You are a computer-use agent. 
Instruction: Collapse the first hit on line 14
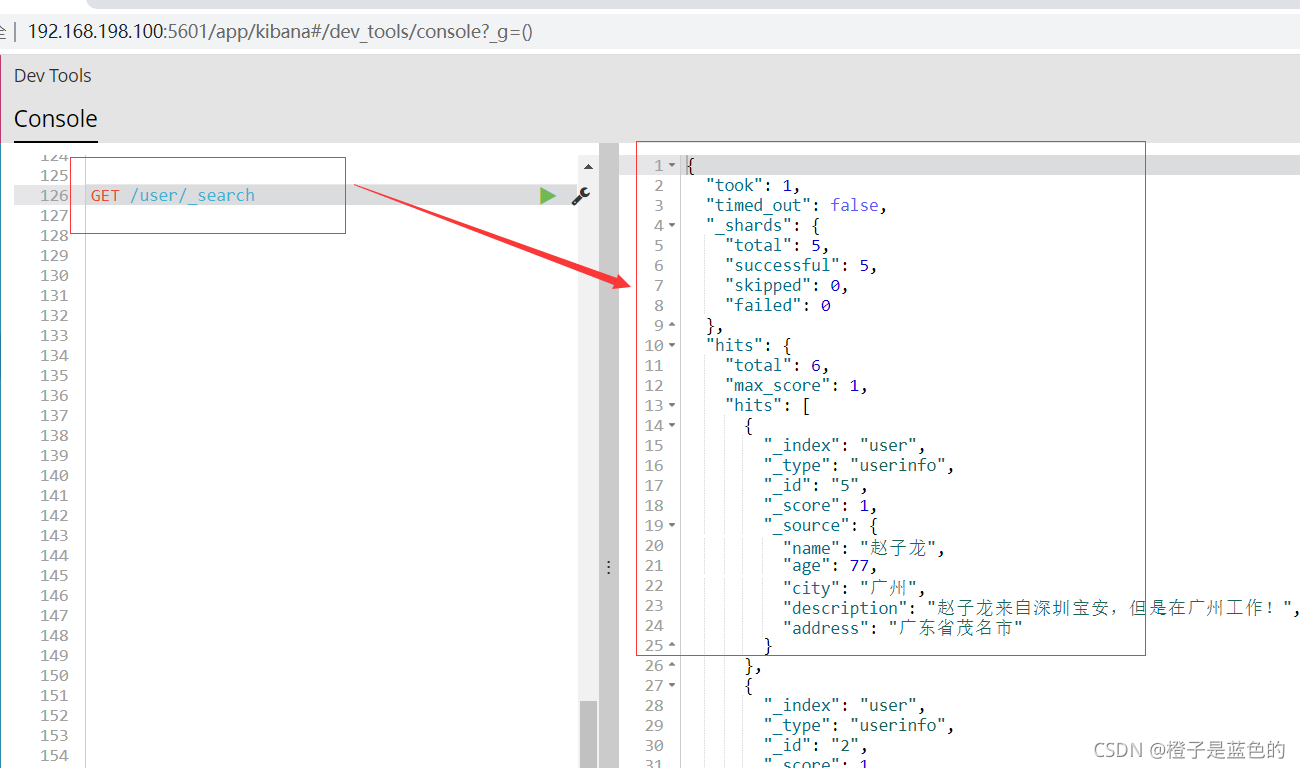point(672,425)
